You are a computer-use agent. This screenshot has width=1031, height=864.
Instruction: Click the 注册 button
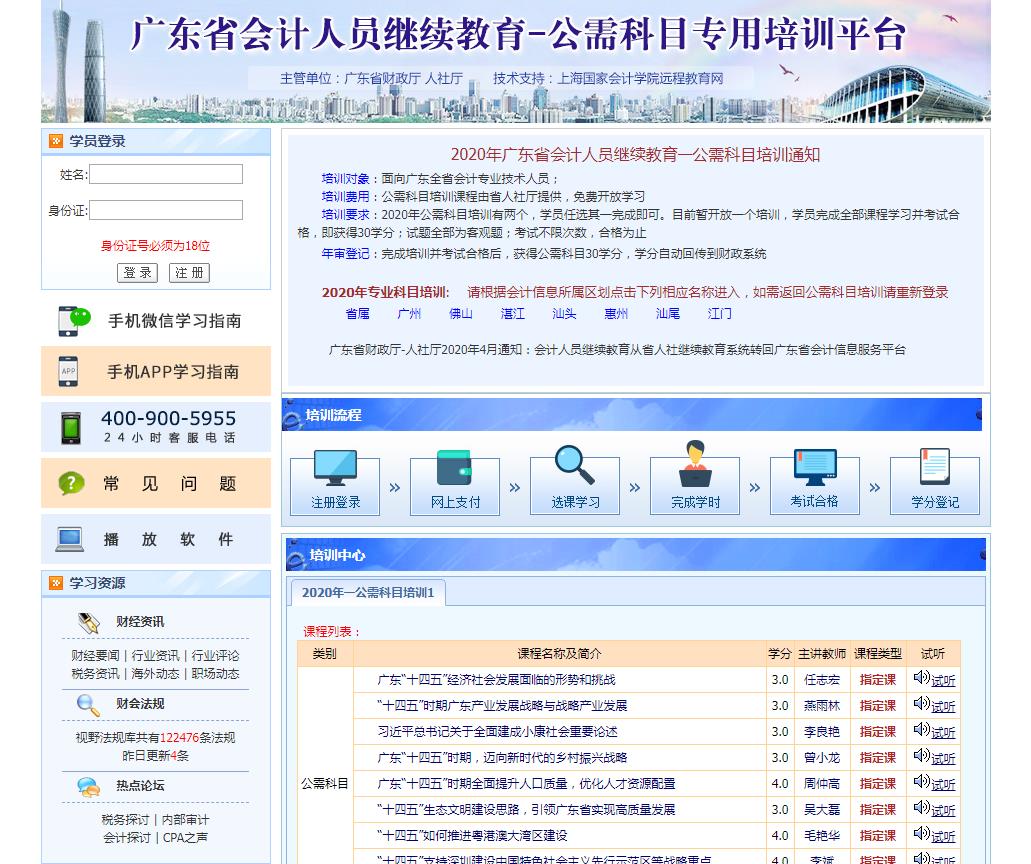[x=189, y=273]
